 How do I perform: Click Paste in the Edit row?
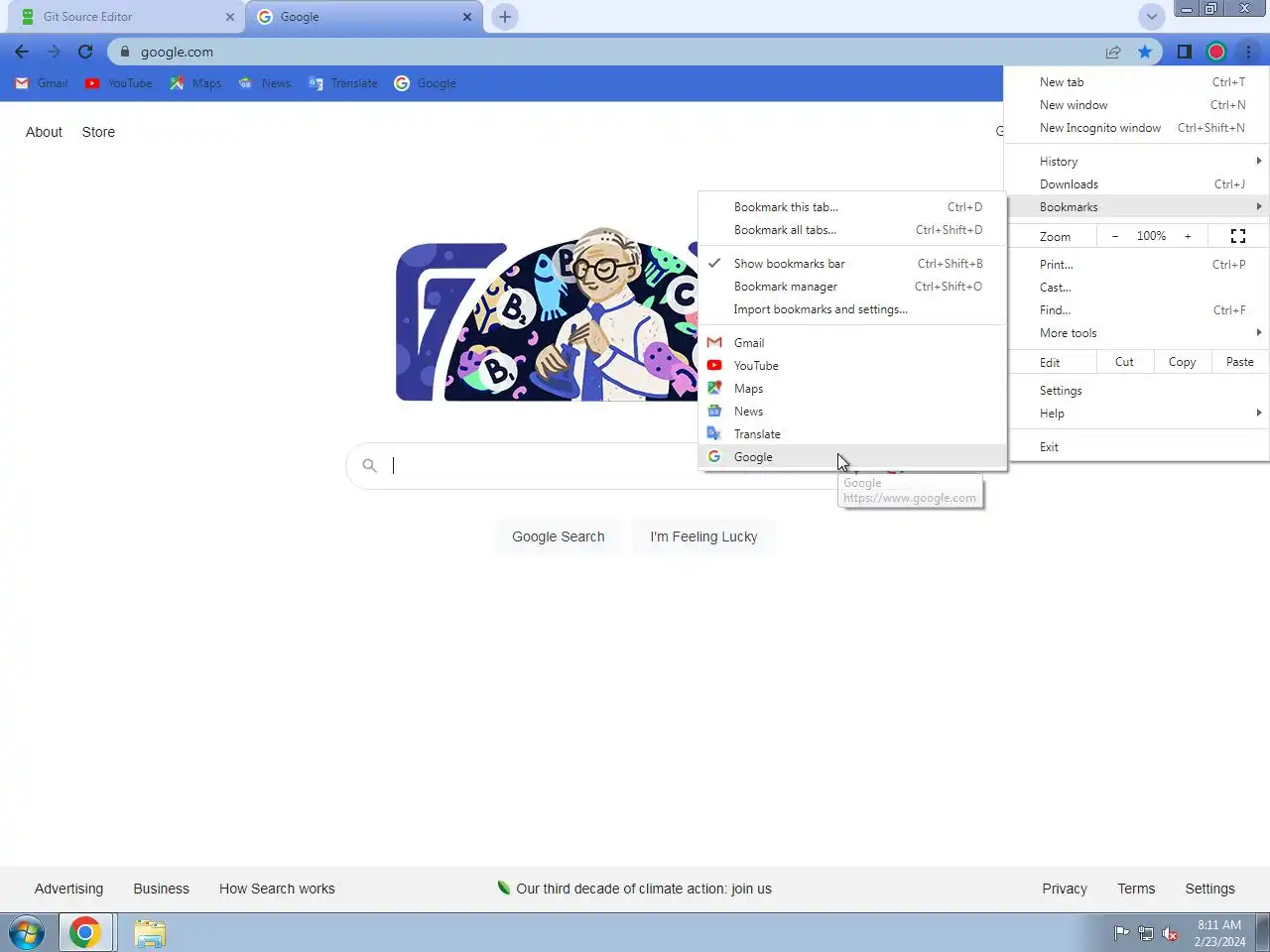pos(1239,362)
